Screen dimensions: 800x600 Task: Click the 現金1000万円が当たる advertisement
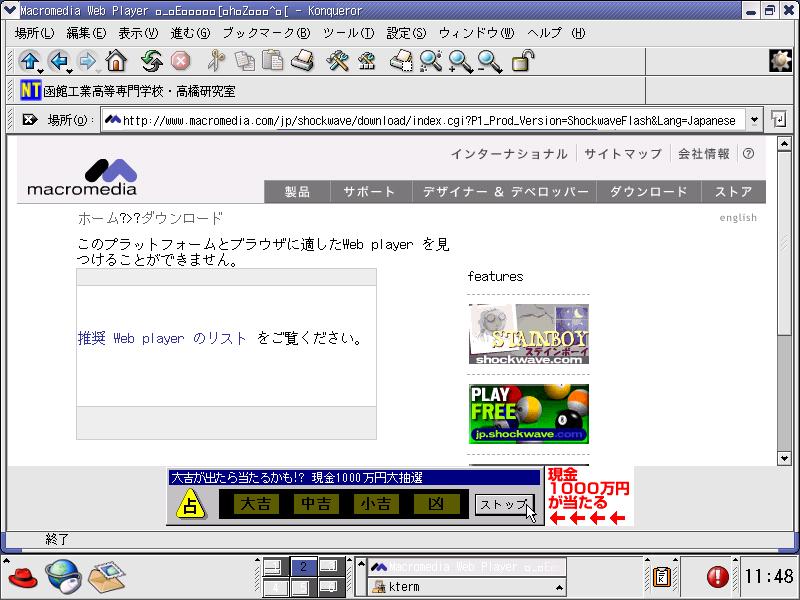[589, 495]
